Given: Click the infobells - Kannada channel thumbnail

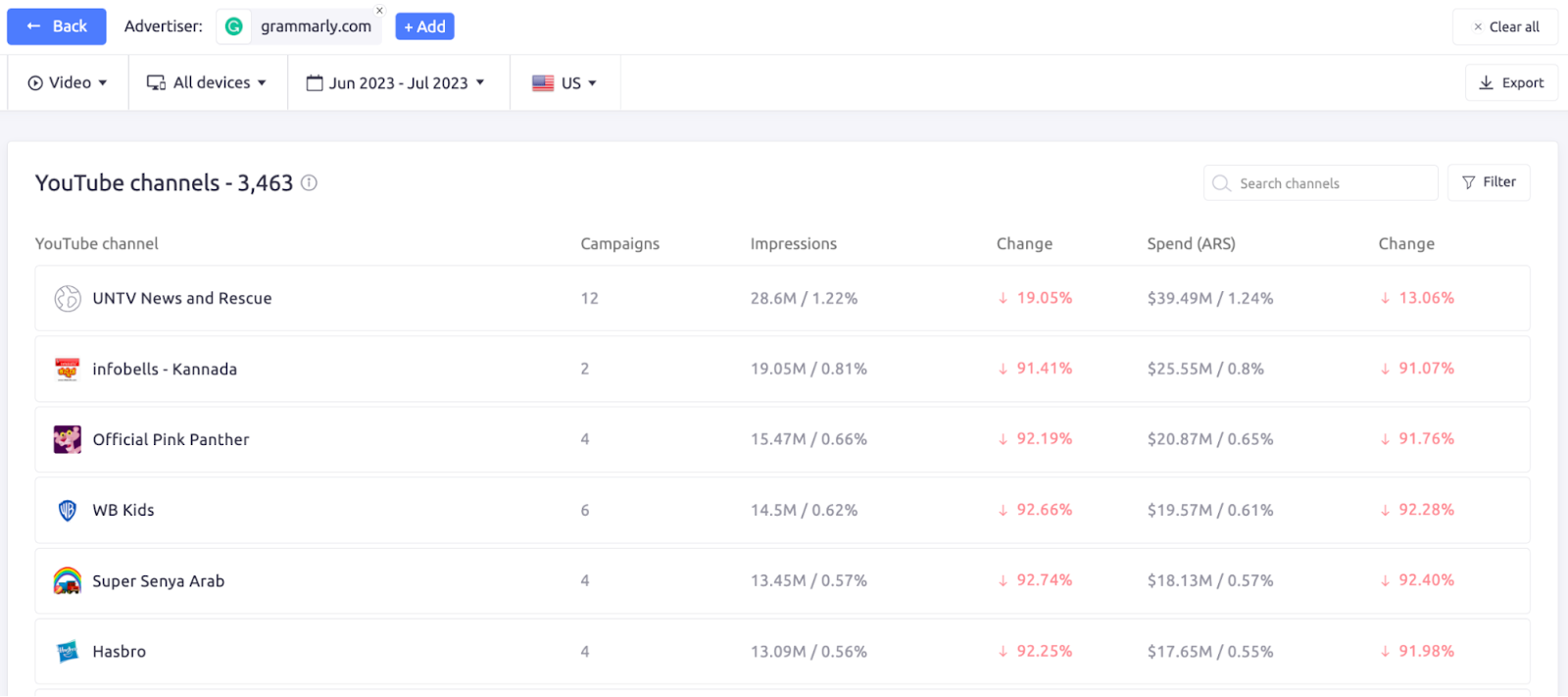Looking at the screenshot, I should [x=68, y=369].
